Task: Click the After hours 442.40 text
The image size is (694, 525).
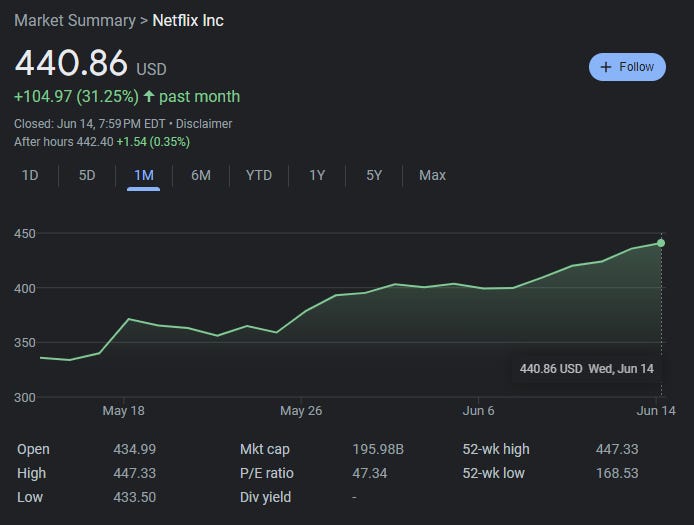Action: tap(64, 142)
